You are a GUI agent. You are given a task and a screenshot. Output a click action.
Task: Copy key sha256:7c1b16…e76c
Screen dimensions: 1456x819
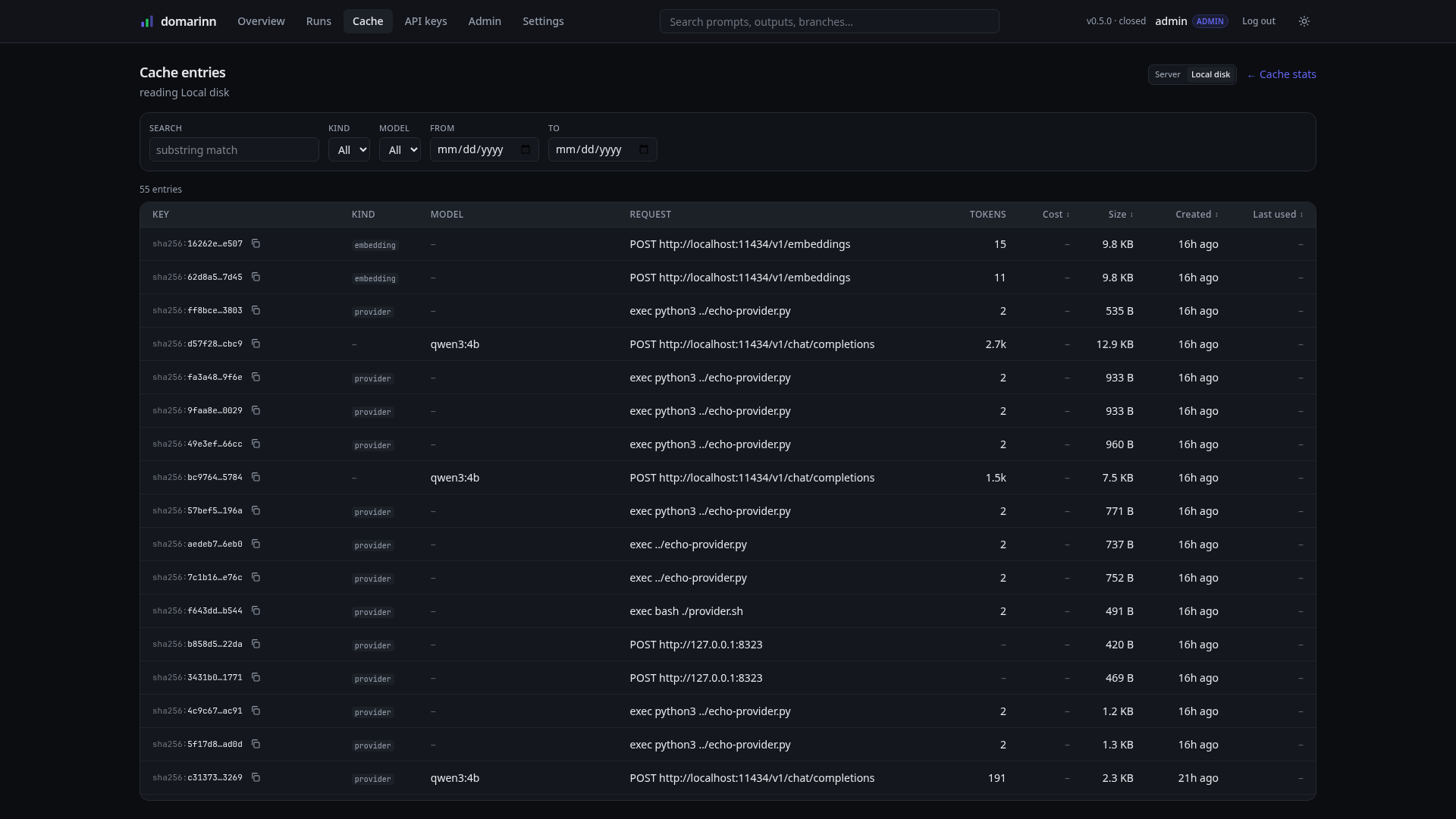click(256, 577)
